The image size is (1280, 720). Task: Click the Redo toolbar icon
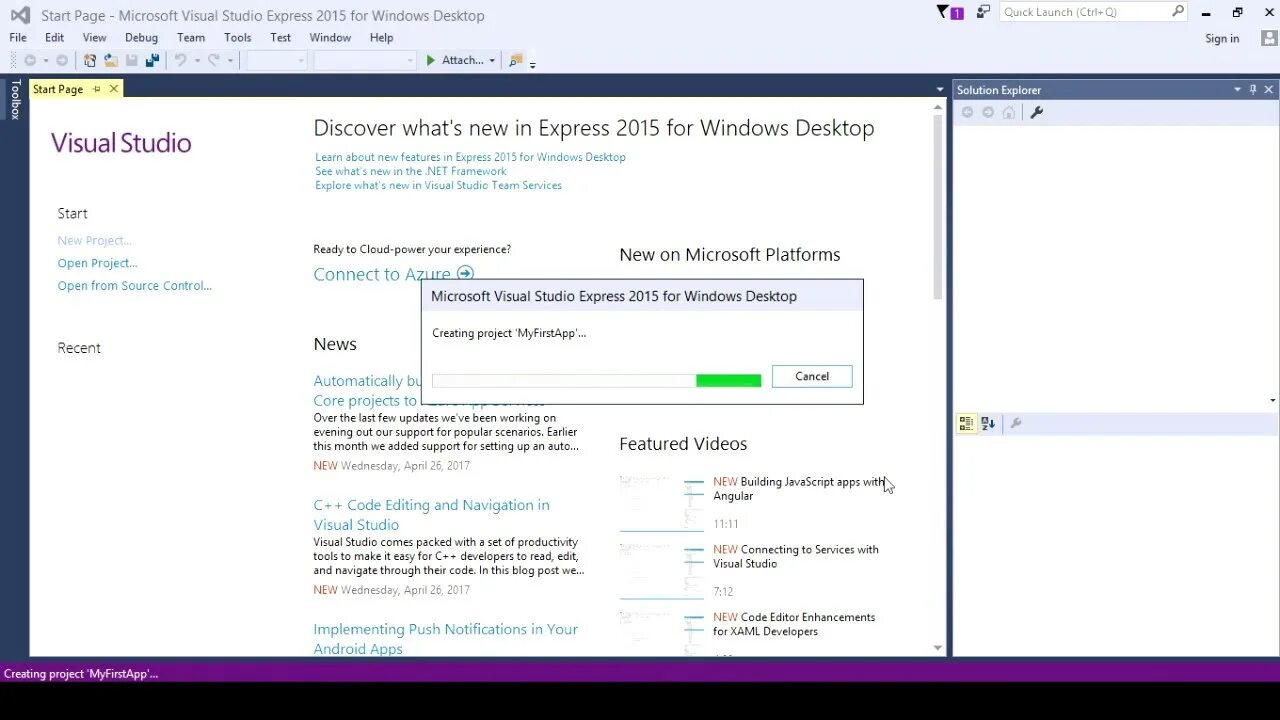click(213, 61)
